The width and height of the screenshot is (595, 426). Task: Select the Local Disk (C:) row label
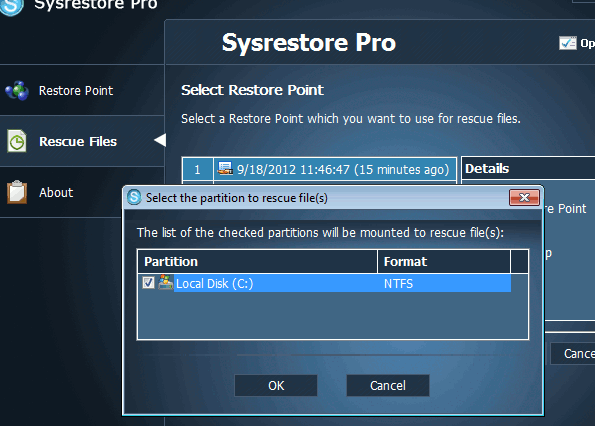[214, 284]
